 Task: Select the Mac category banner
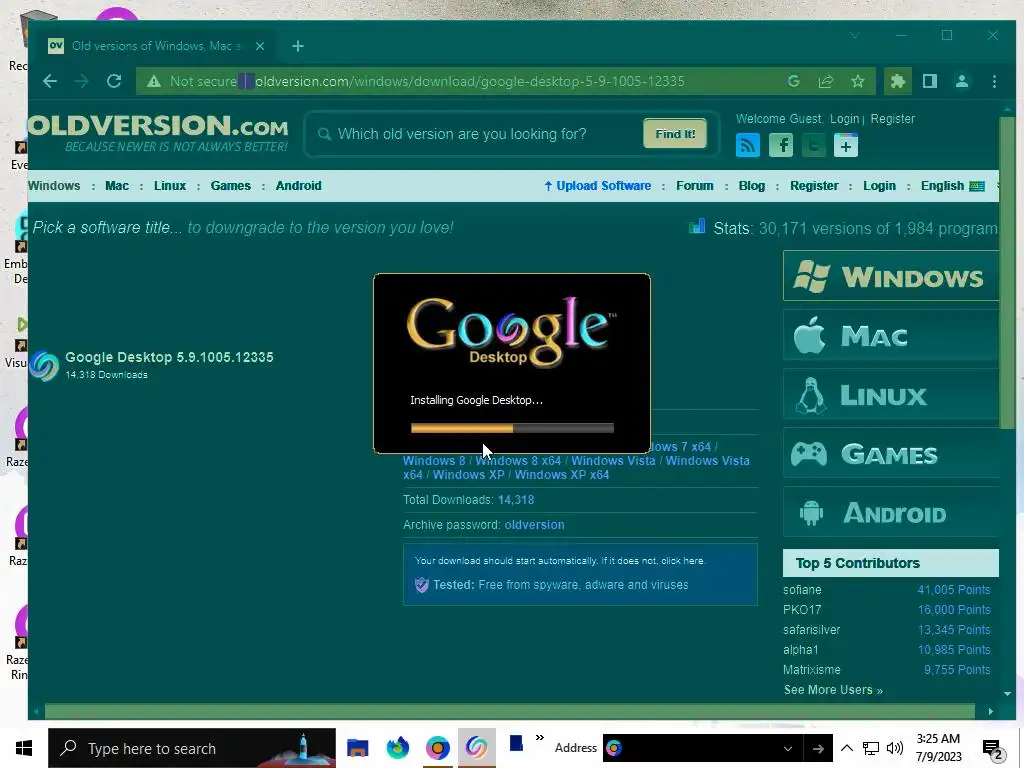[891, 335]
